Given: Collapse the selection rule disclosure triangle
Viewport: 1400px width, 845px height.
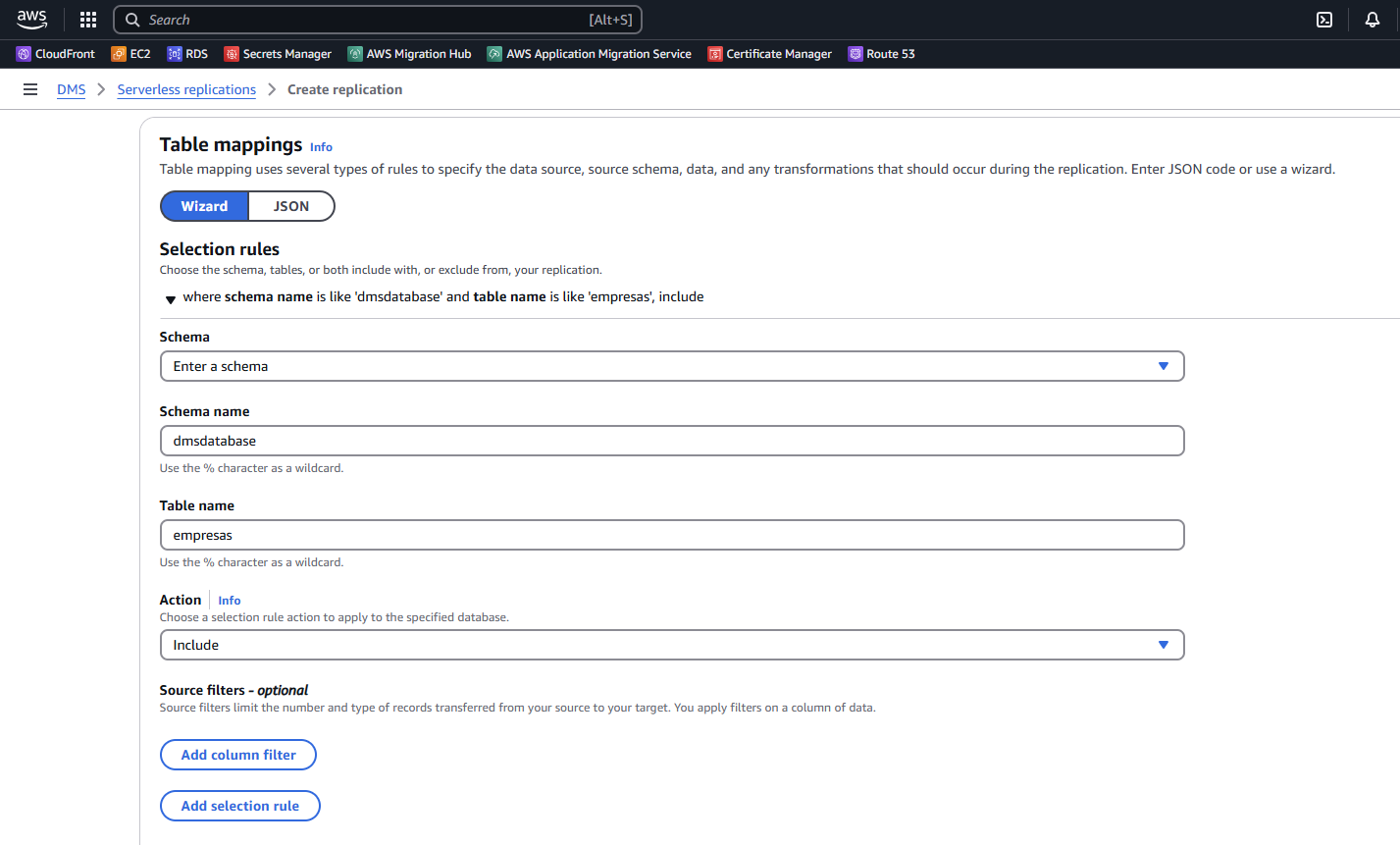Looking at the screenshot, I should 171,298.
